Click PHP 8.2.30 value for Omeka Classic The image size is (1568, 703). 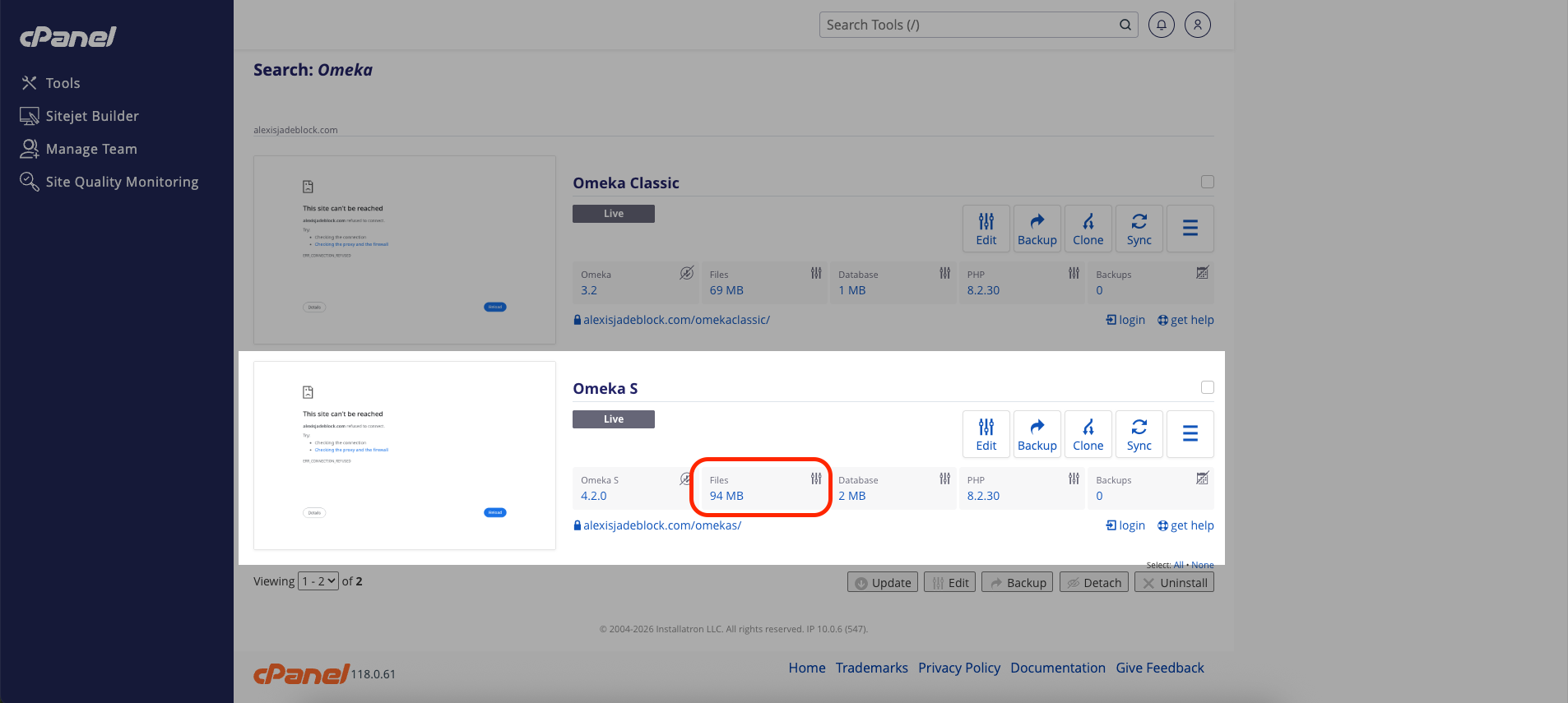coord(983,290)
